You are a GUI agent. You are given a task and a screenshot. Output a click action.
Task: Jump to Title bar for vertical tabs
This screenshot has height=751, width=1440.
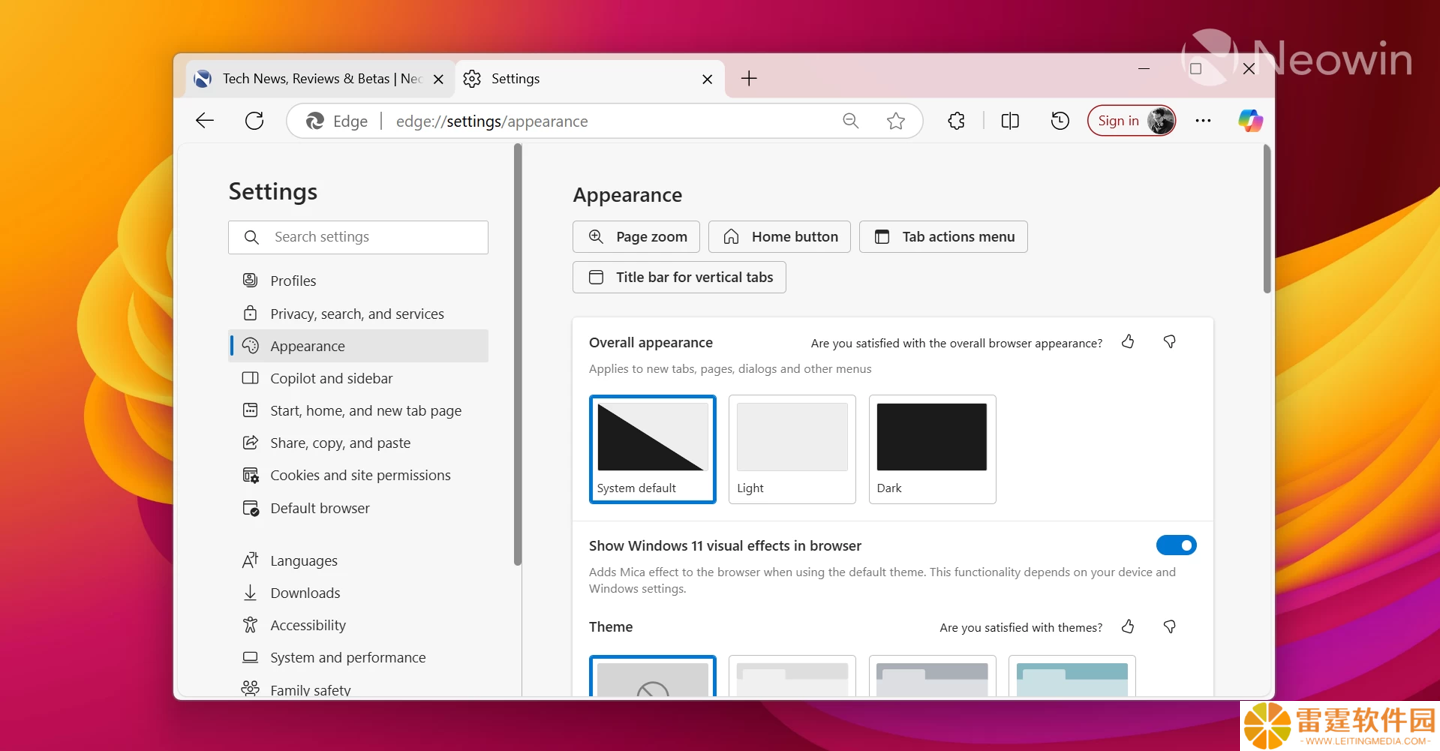[679, 277]
